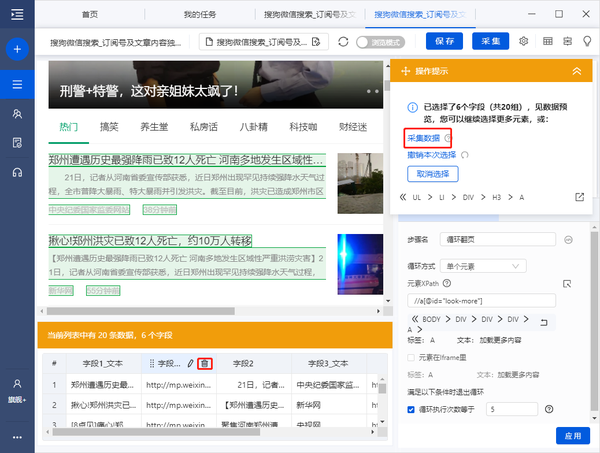600x453 pixels.
Task: Click the move handle icon of 操作提示 panel
Action: point(405,71)
